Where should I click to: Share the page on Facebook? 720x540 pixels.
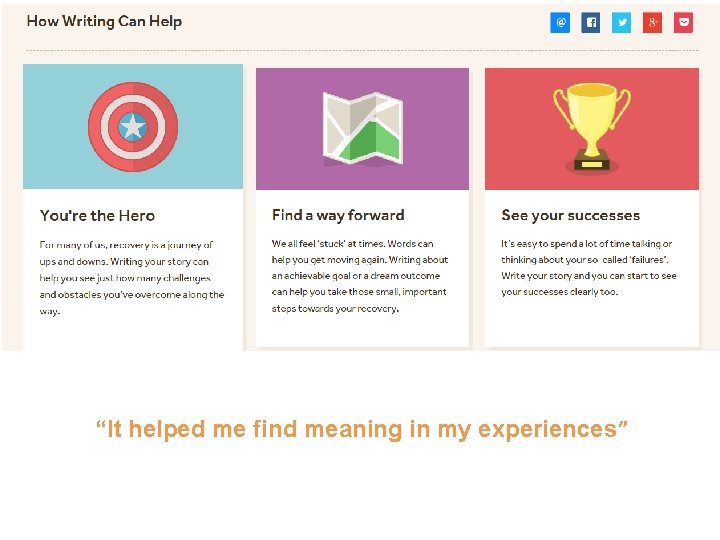pyautogui.click(x=591, y=22)
